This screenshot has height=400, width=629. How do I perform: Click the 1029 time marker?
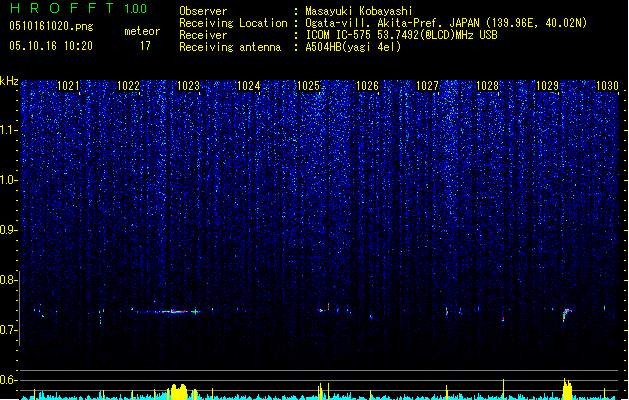[x=548, y=86]
